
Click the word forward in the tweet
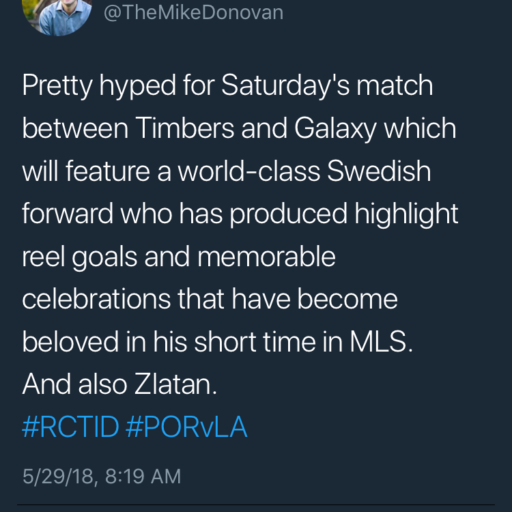68,214
